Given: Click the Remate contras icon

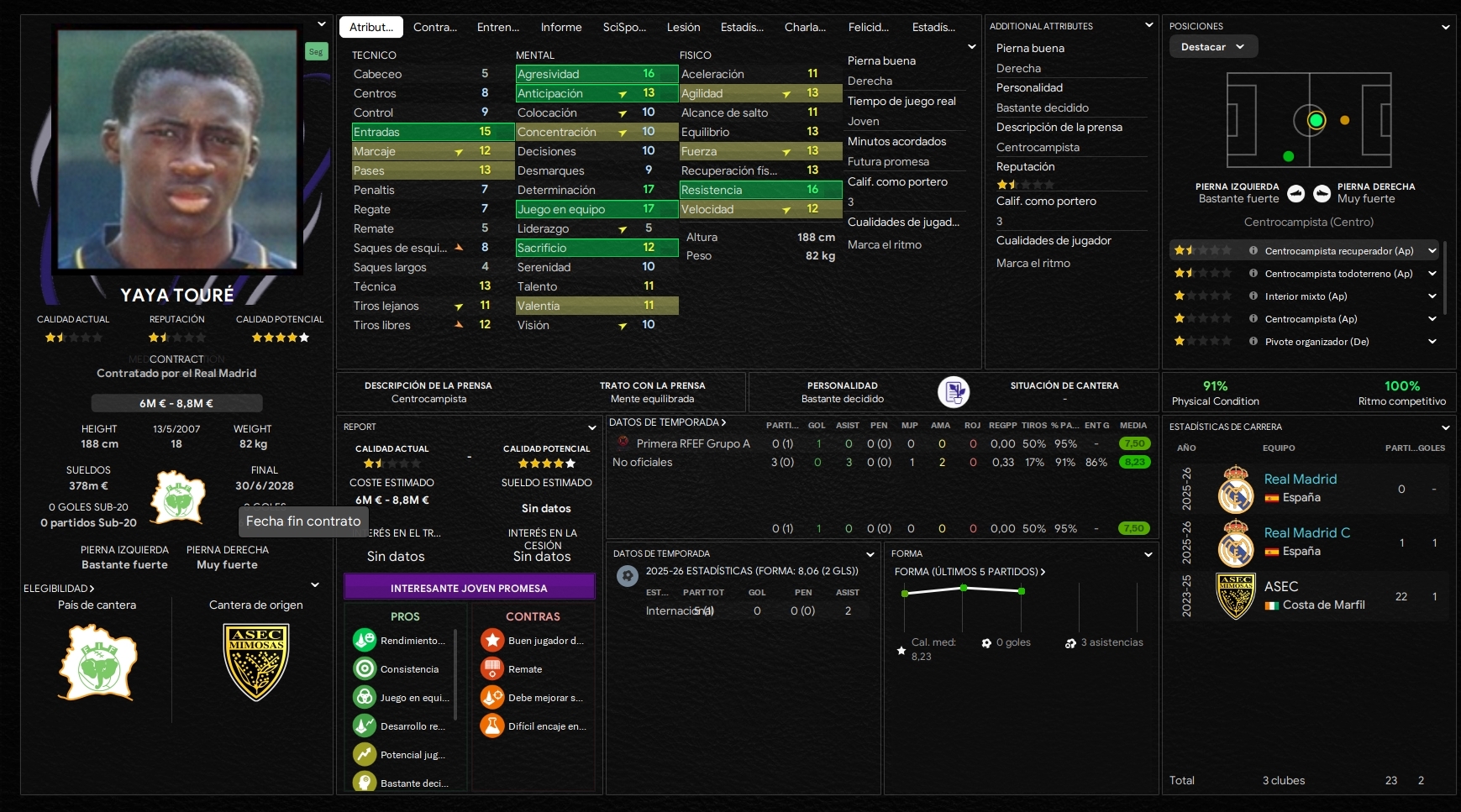Looking at the screenshot, I should click(x=492, y=669).
